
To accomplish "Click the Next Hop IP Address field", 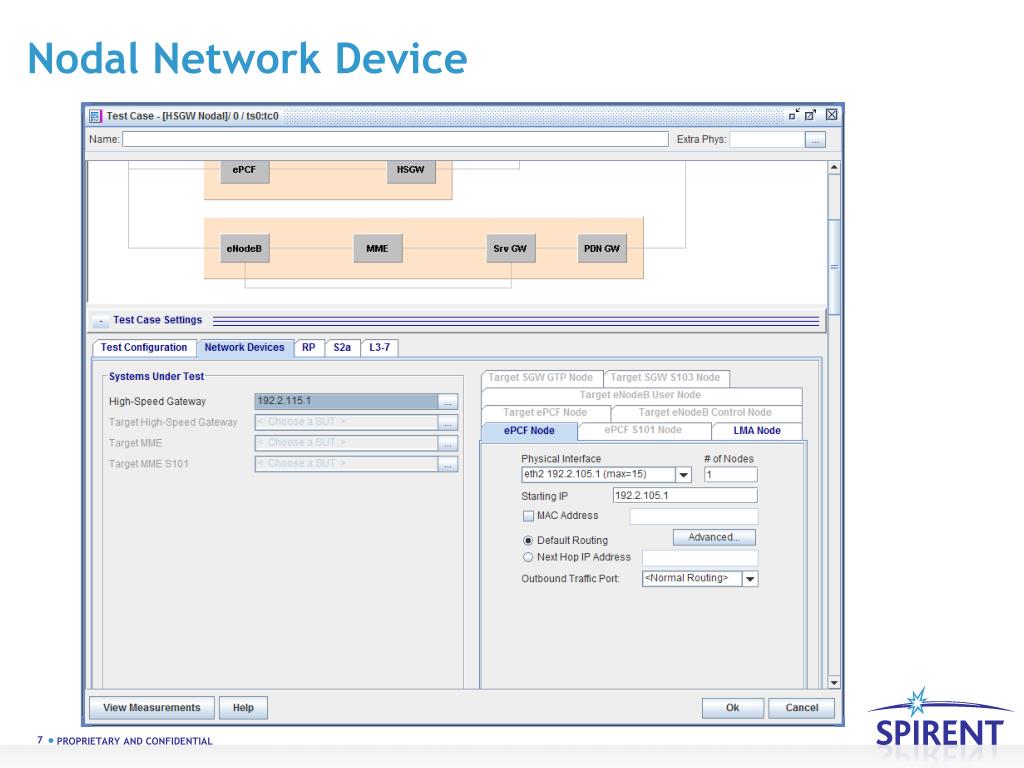I will [x=700, y=558].
